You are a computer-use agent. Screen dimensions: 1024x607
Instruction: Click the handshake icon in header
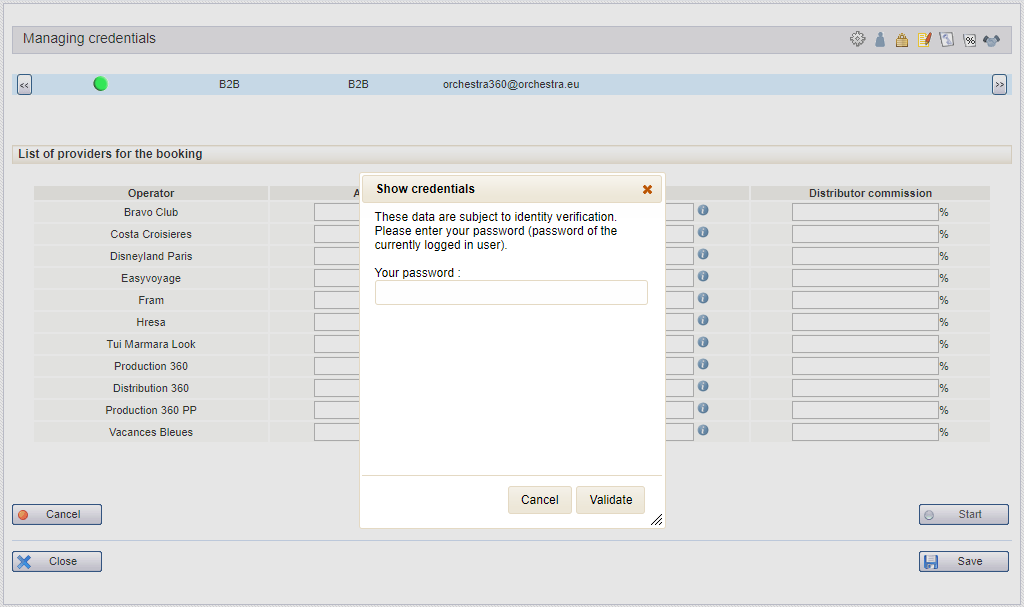[991, 40]
